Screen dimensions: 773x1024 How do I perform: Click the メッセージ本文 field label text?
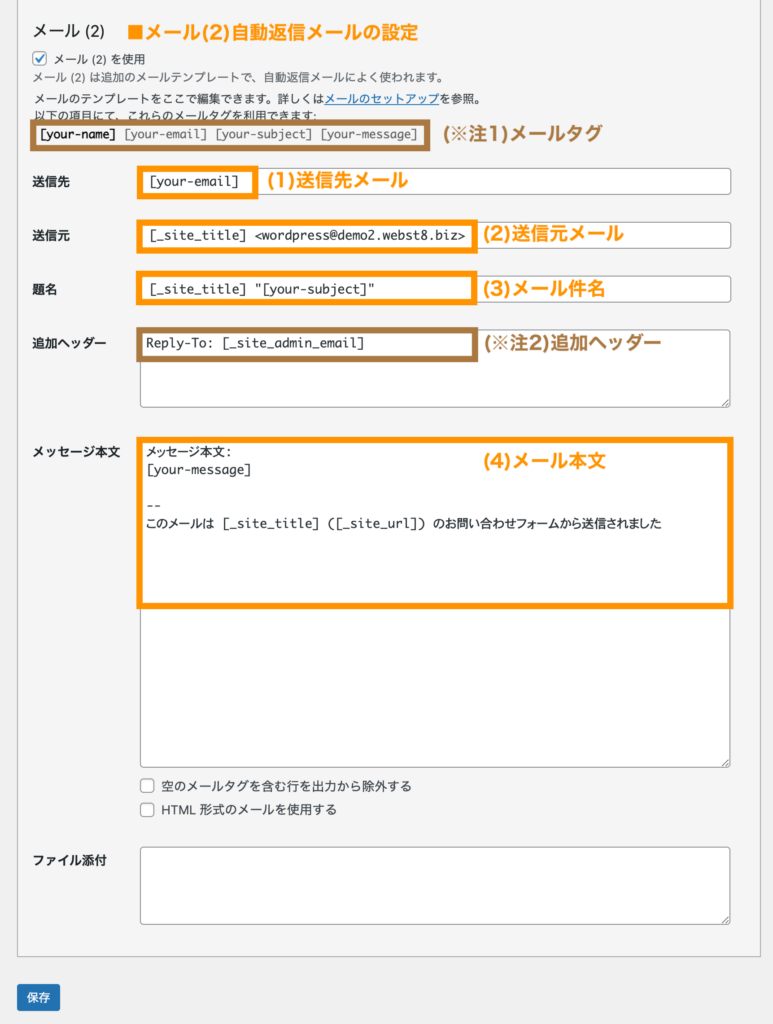[76, 452]
